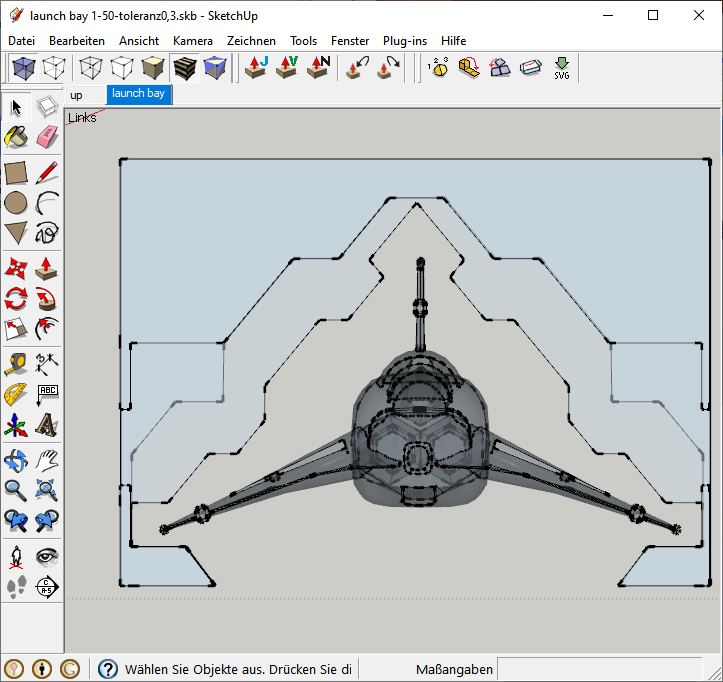Activate the Move tool with red arrows
723x682 pixels.
point(16,268)
